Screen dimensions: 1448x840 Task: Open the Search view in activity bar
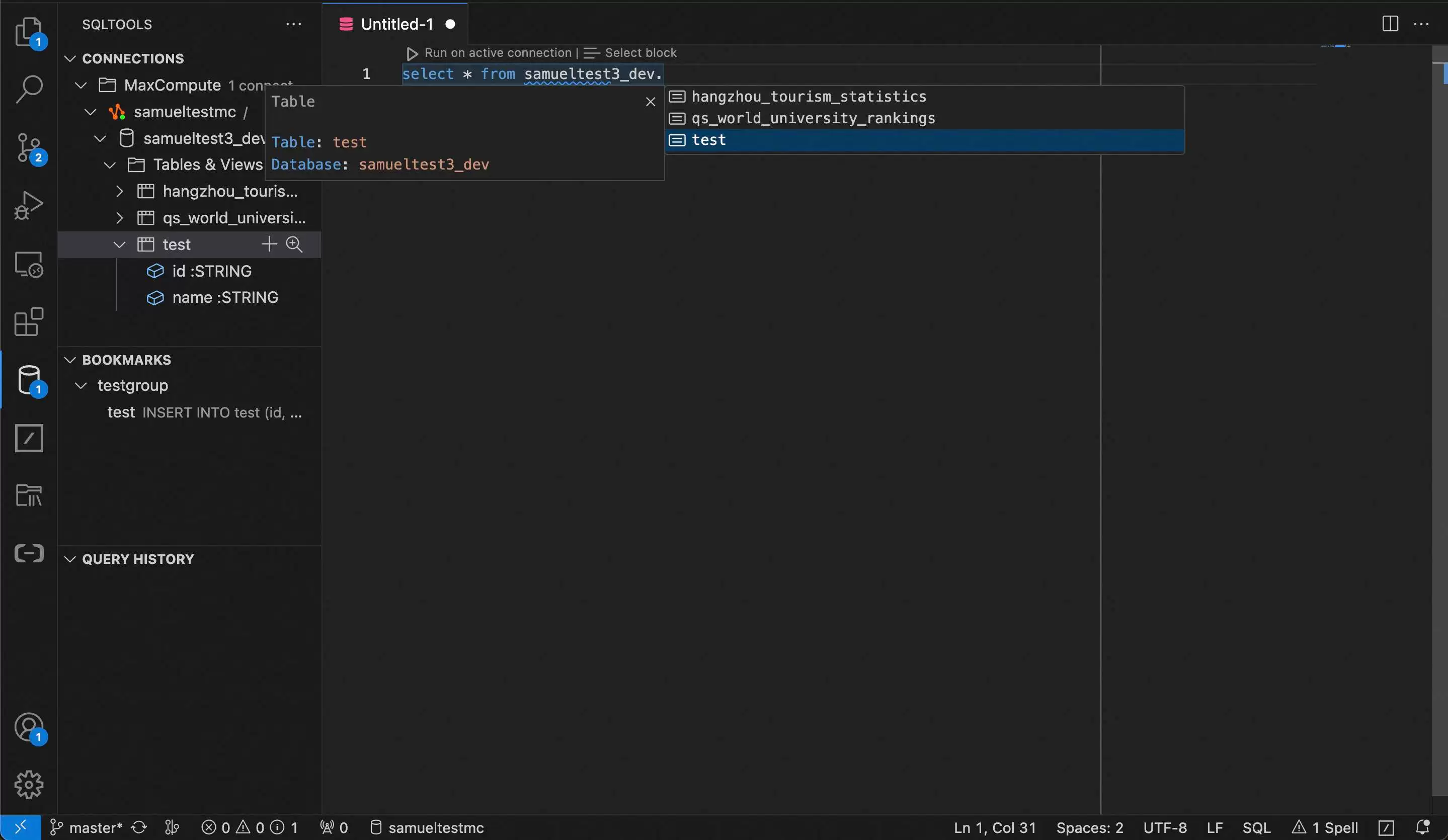click(28, 89)
